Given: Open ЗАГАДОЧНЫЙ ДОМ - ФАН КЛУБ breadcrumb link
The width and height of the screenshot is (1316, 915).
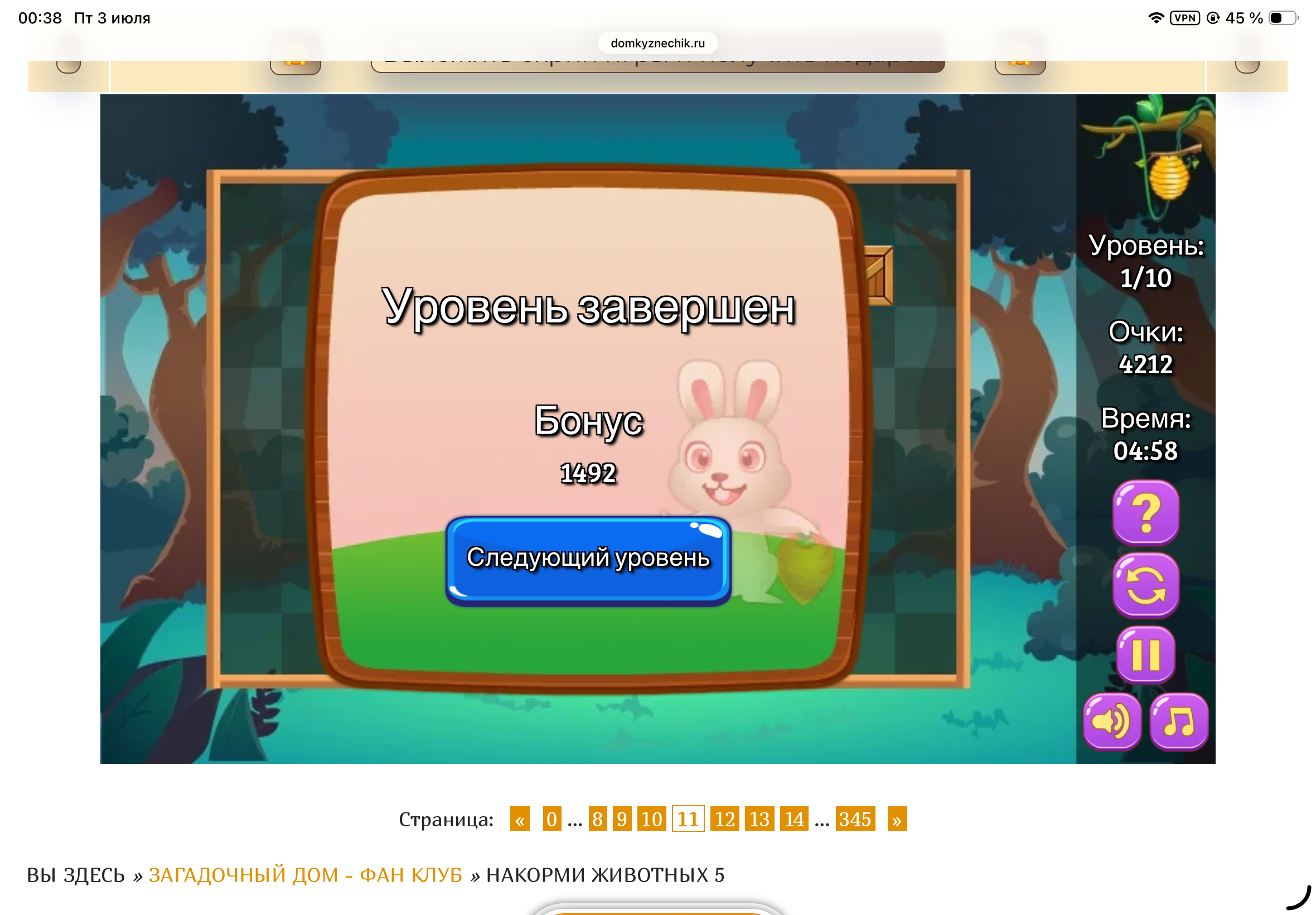Looking at the screenshot, I should tap(306, 875).
